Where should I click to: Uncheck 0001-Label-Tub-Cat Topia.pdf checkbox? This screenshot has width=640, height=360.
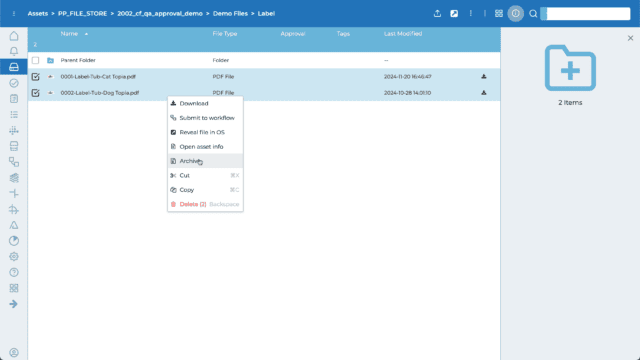point(36,77)
